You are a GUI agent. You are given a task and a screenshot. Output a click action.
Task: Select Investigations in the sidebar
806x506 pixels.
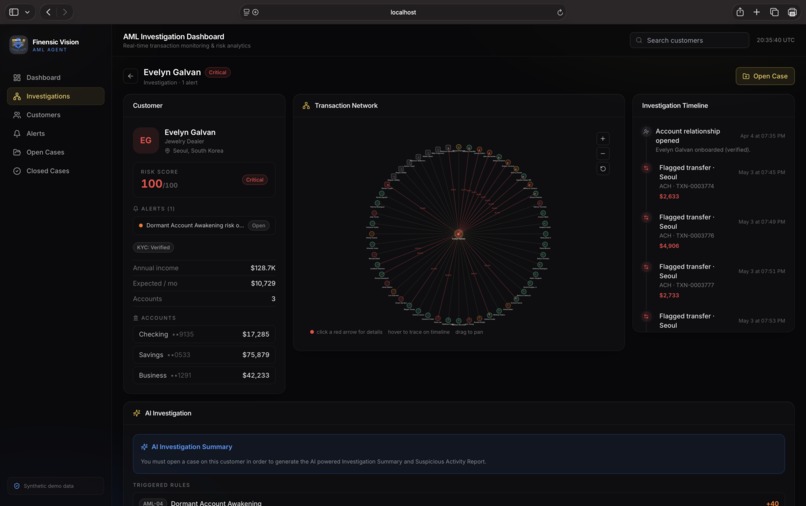56,96
